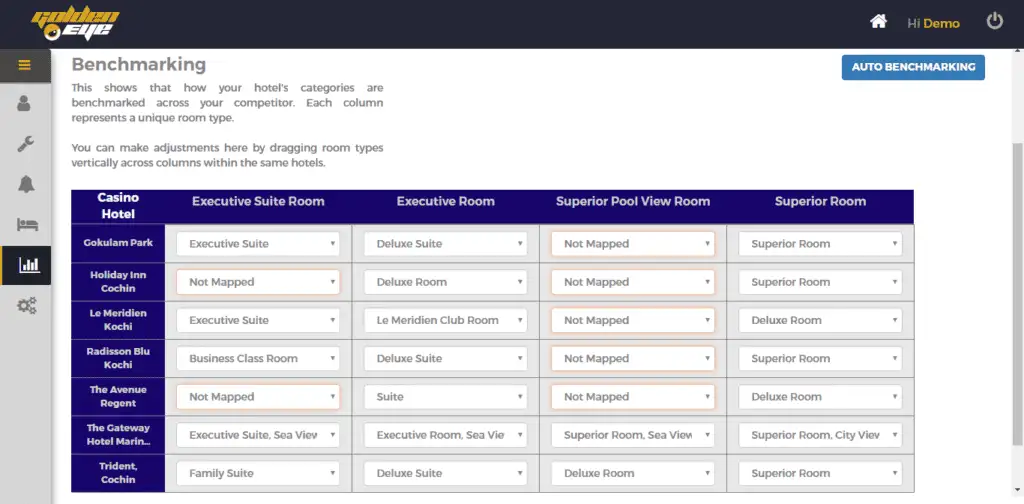
Task: Toggle the hamburger menu icon
Action: tap(25, 66)
